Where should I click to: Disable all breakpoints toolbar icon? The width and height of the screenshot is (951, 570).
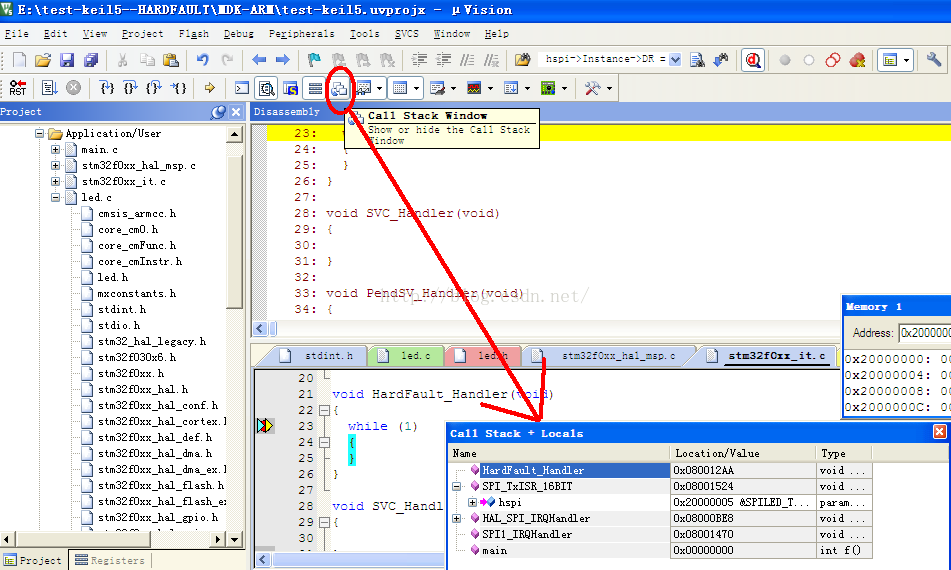click(x=833, y=60)
